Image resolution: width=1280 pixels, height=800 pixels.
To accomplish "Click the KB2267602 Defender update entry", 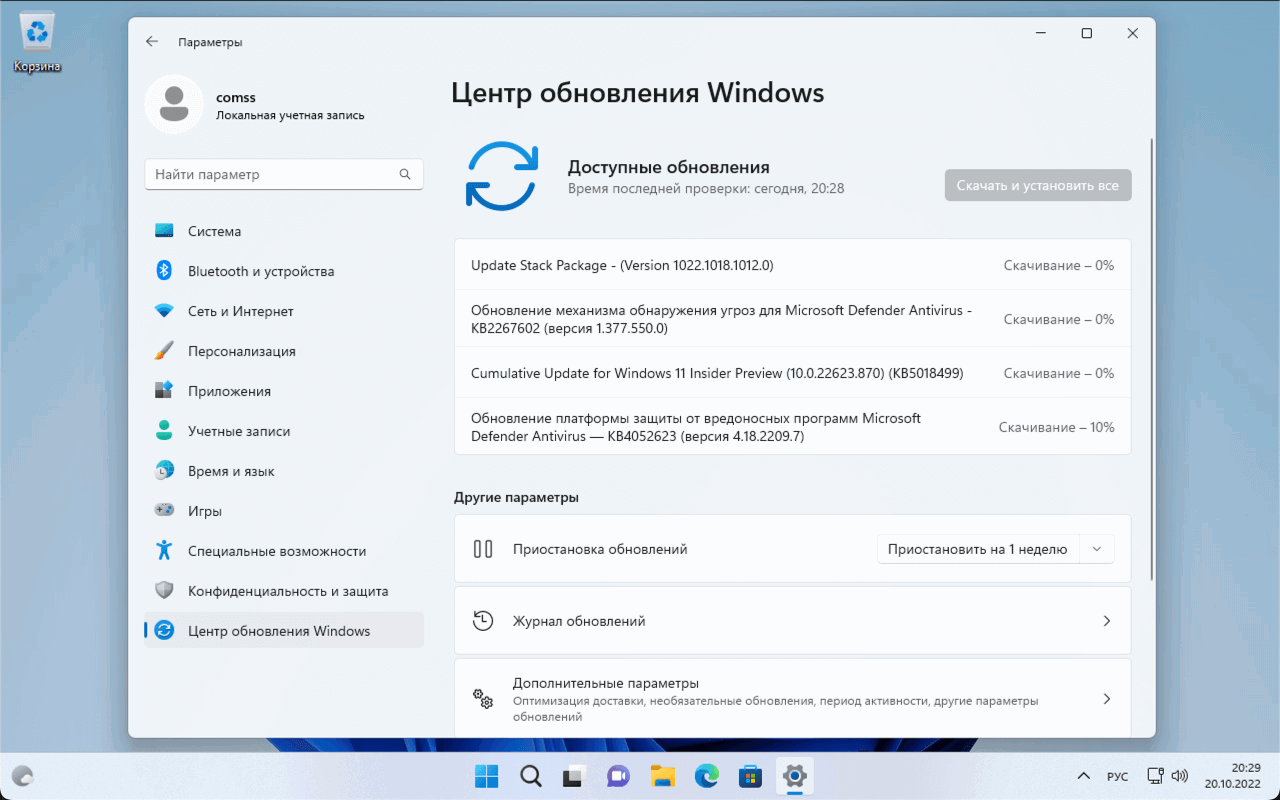I will coord(792,319).
